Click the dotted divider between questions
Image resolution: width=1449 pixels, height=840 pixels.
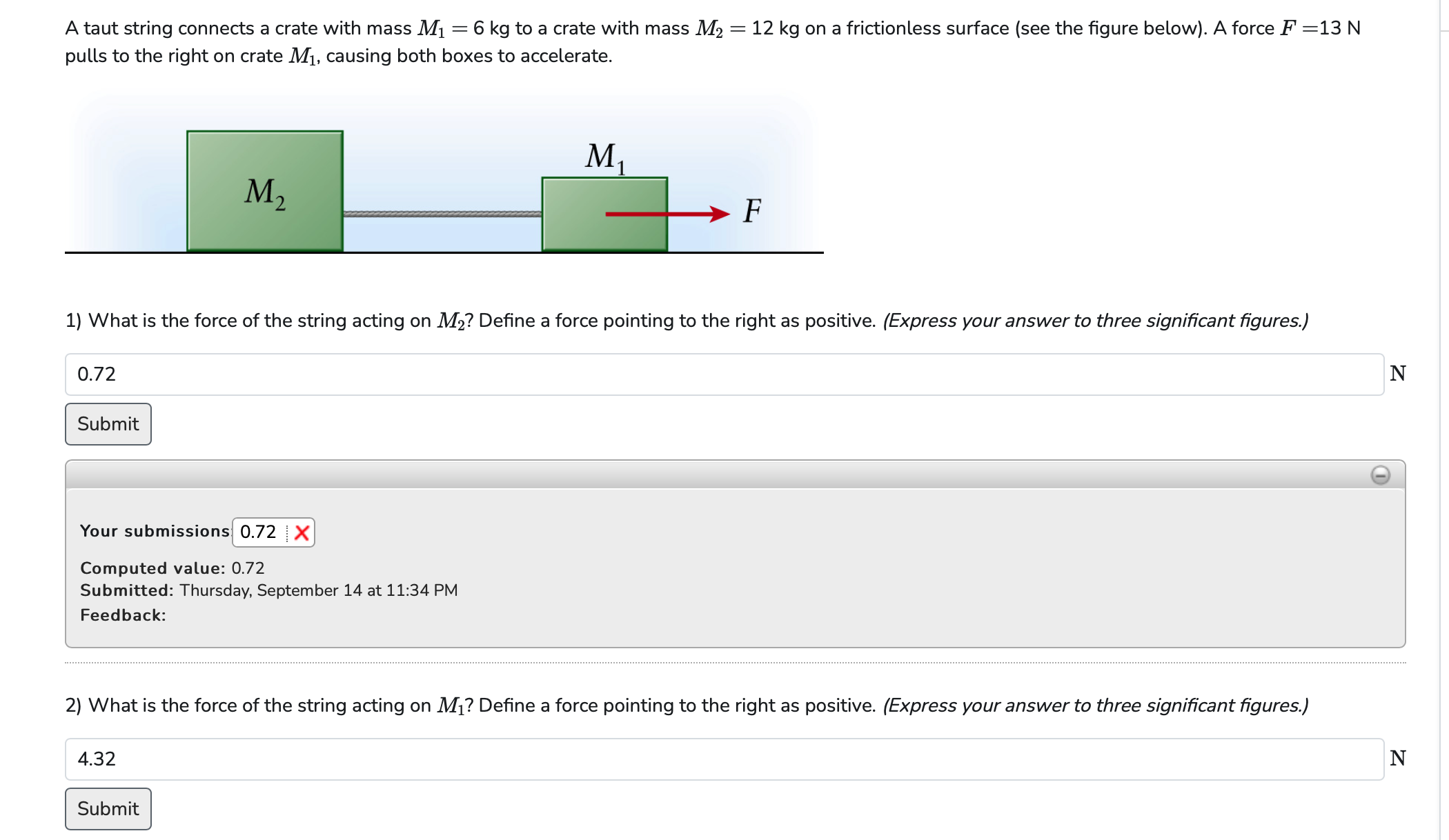pyautogui.click(x=690, y=662)
